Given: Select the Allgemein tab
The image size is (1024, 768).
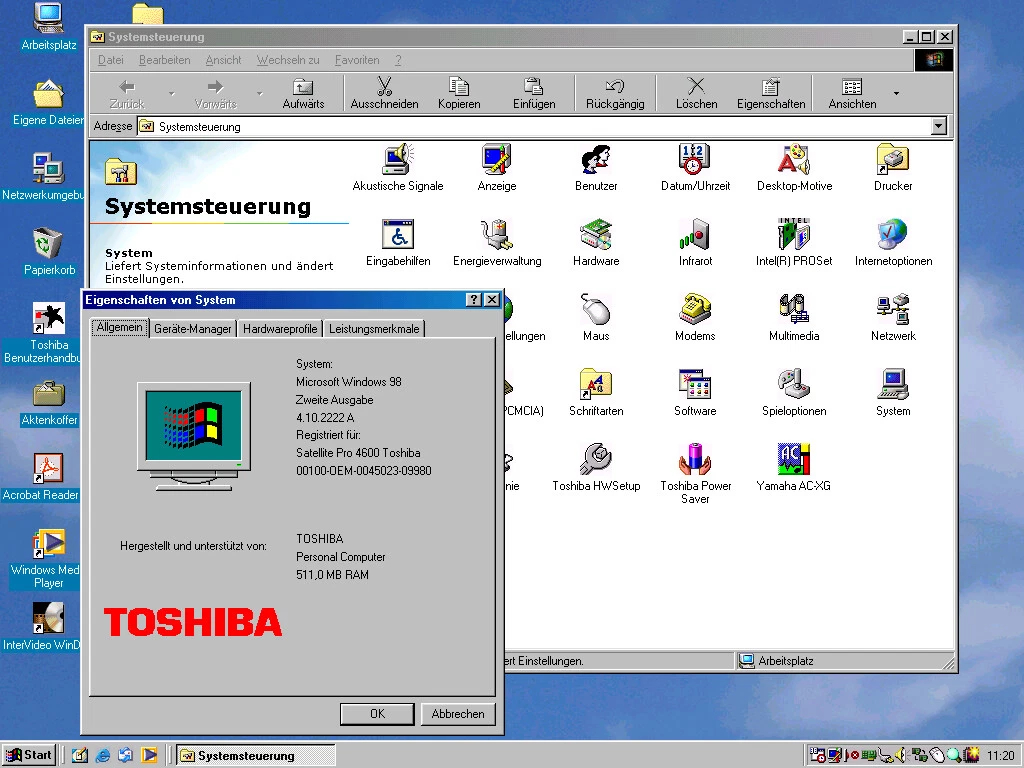Looking at the screenshot, I should click(120, 327).
